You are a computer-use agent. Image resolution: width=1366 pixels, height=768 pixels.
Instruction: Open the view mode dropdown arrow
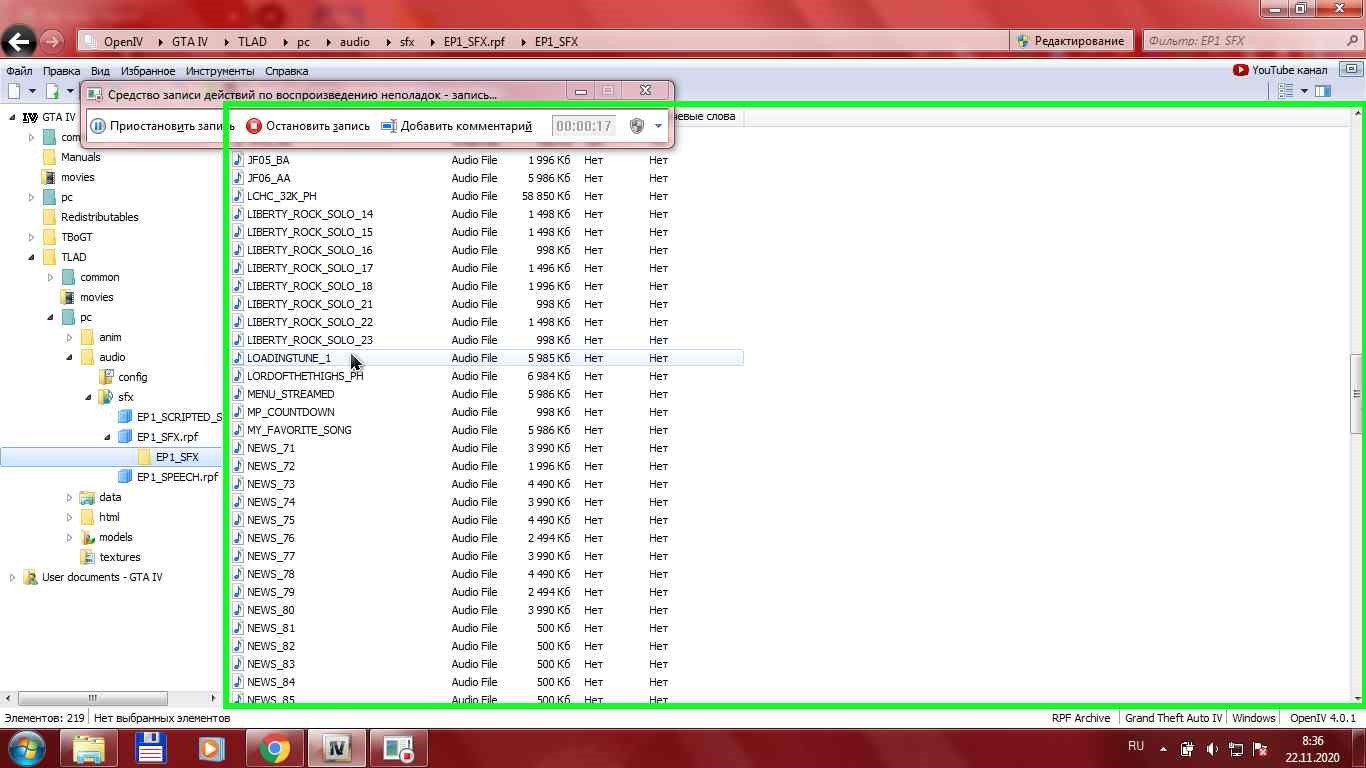pyautogui.click(x=1304, y=91)
